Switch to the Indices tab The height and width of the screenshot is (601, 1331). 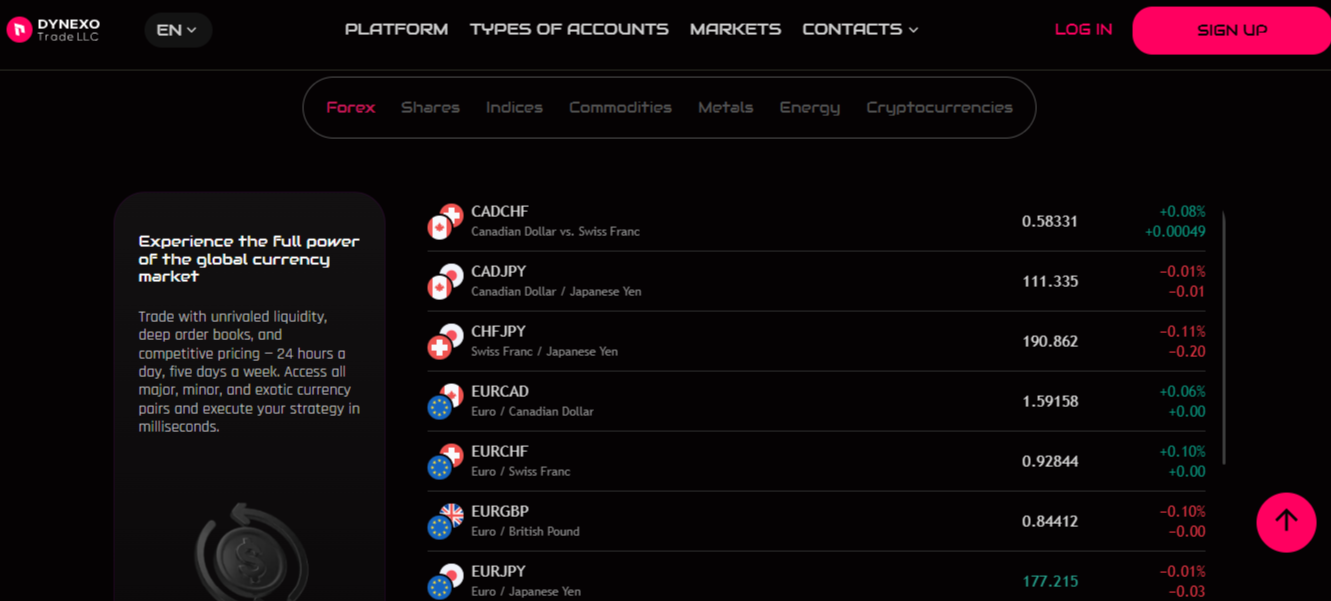click(514, 107)
